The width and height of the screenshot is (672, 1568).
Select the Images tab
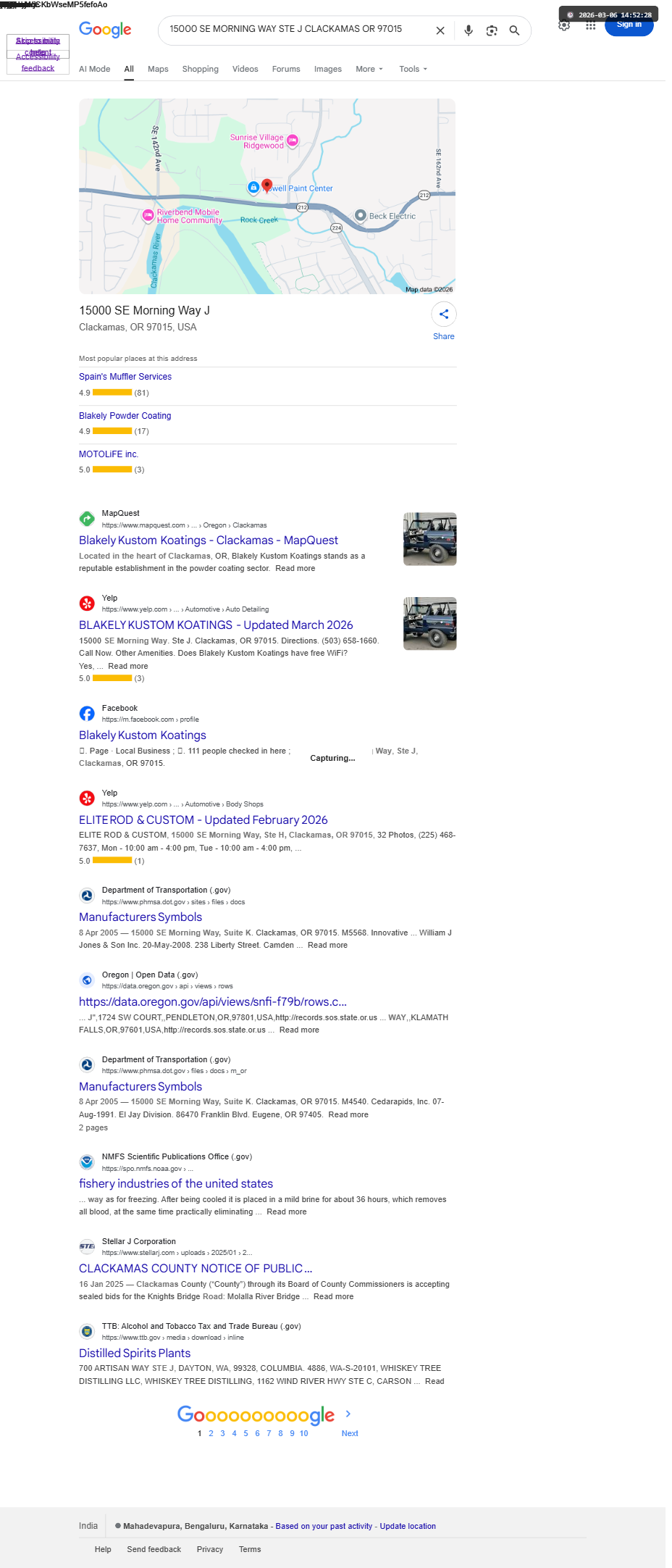[x=328, y=70]
